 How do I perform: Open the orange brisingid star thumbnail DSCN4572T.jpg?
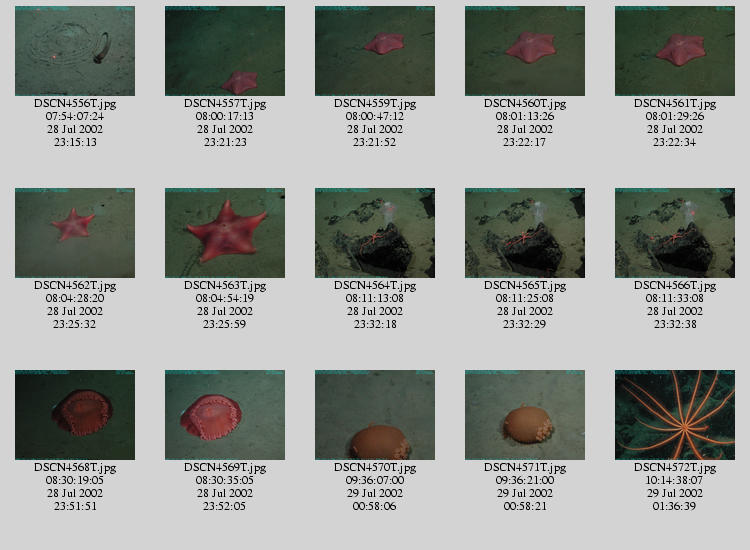pyautogui.click(x=675, y=415)
